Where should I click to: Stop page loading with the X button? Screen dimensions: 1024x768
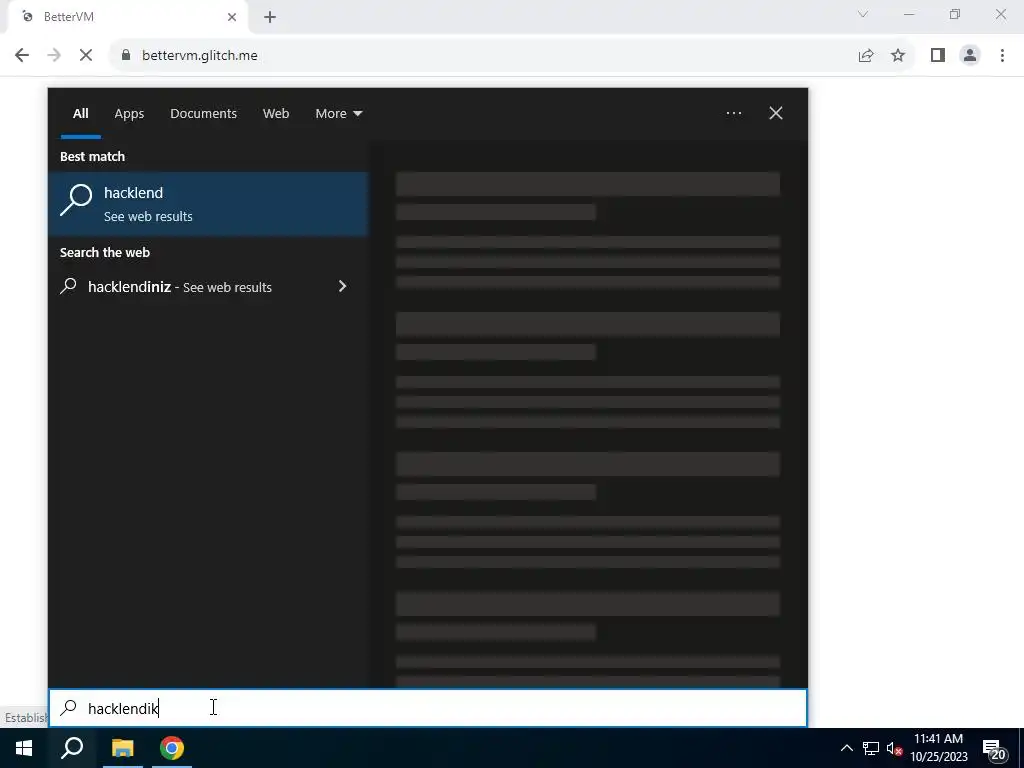coord(86,56)
